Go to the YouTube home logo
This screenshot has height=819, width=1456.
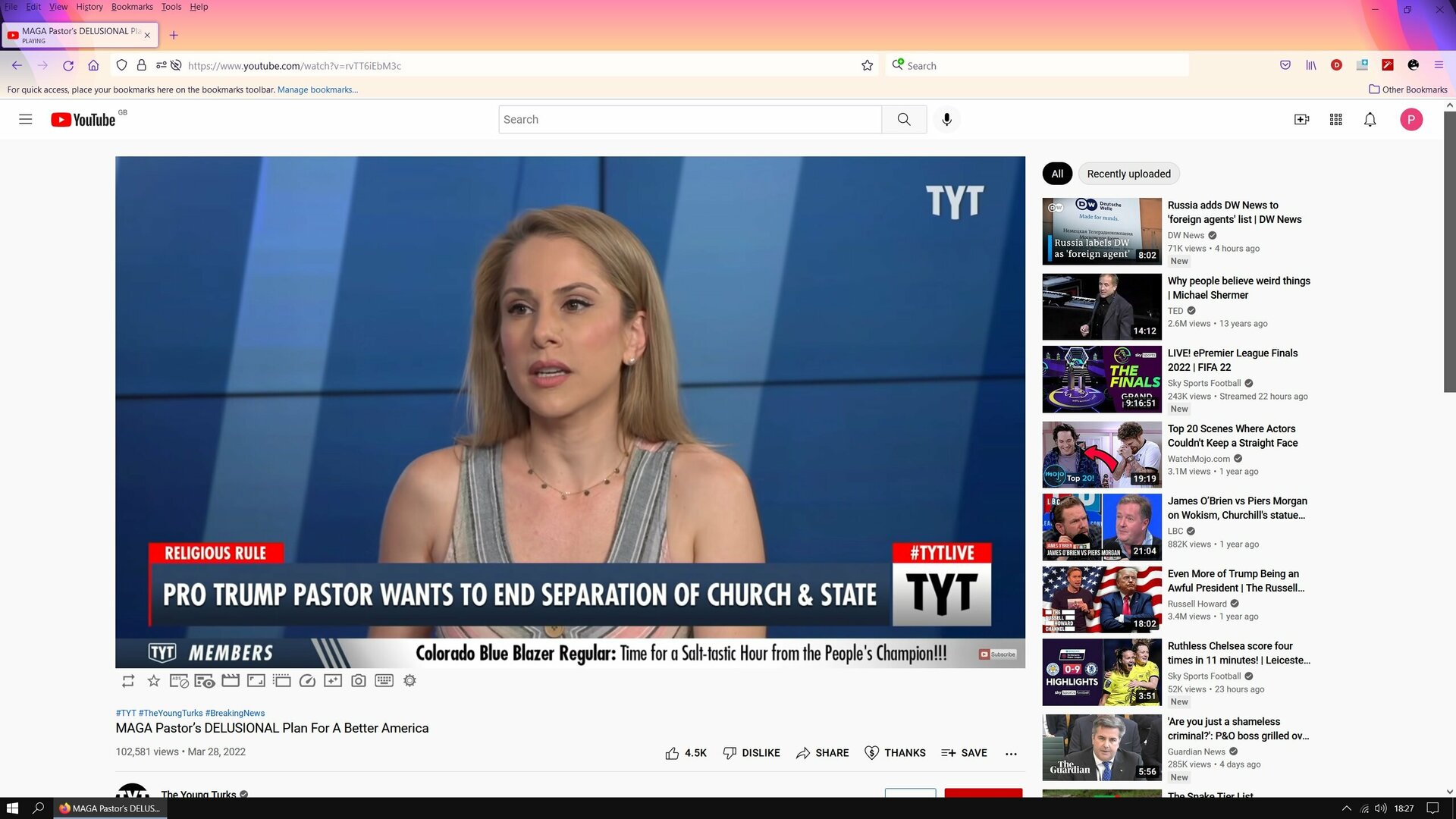point(83,120)
